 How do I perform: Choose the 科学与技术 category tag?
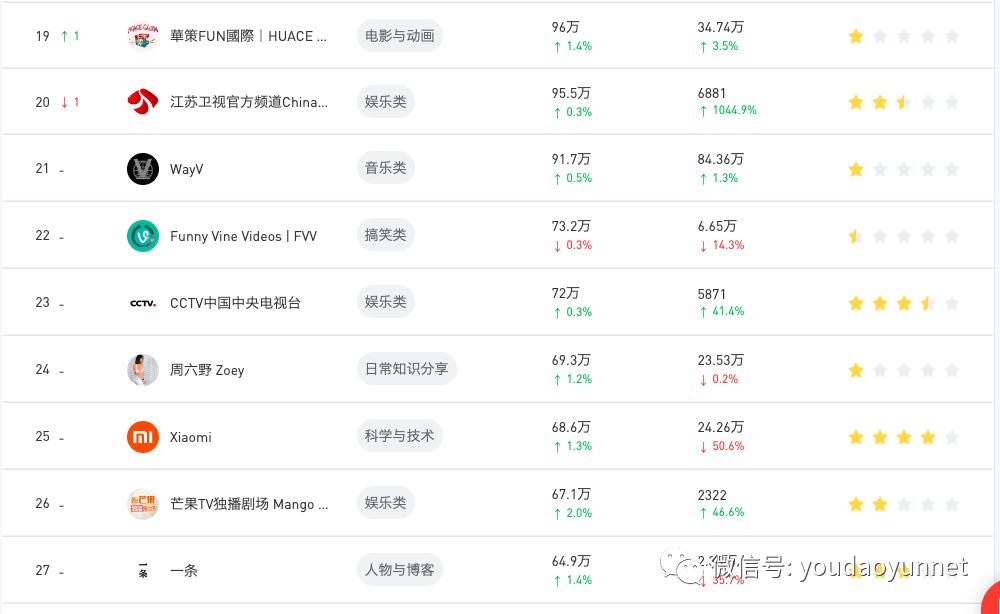point(399,436)
